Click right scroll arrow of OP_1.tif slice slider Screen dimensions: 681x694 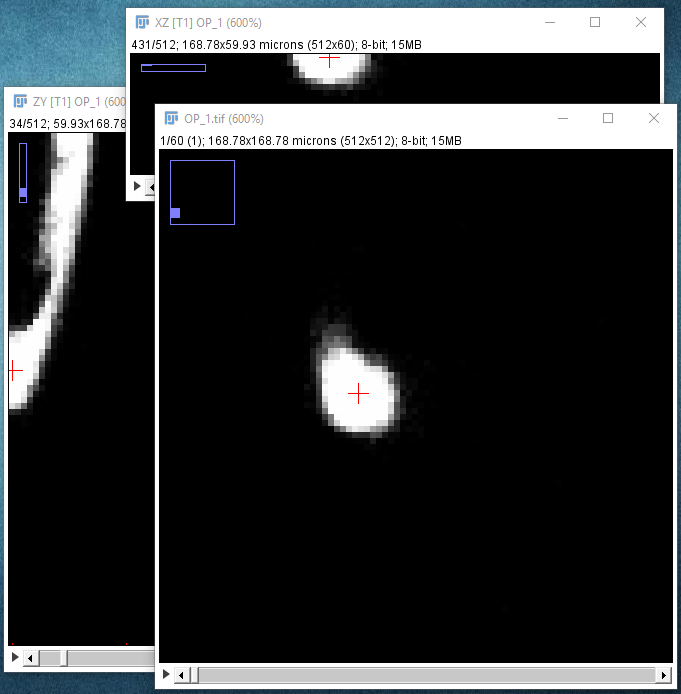coord(664,675)
